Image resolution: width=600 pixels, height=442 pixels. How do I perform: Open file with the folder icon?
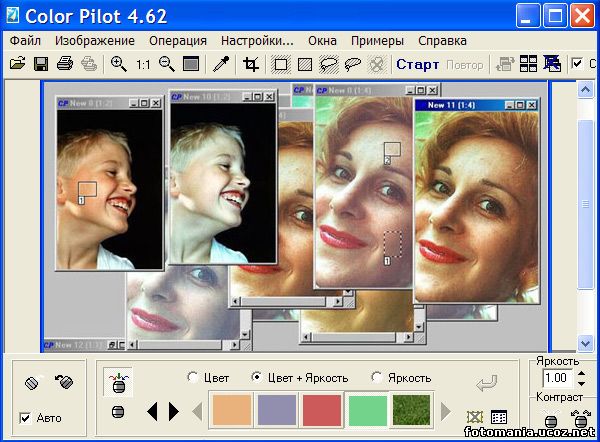[17, 64]
